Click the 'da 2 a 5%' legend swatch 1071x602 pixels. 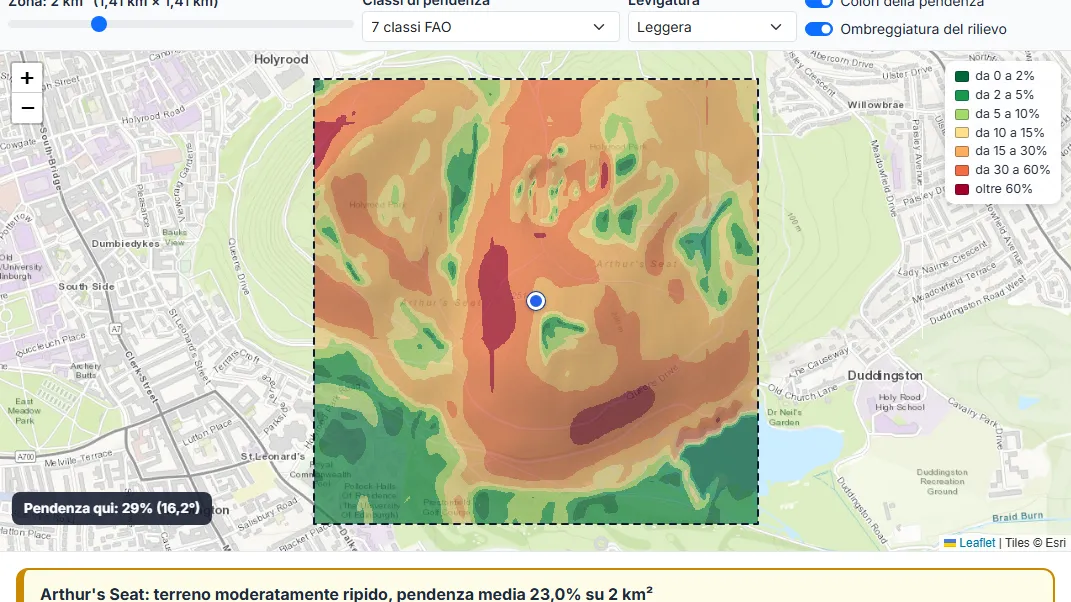coord(962,95)
